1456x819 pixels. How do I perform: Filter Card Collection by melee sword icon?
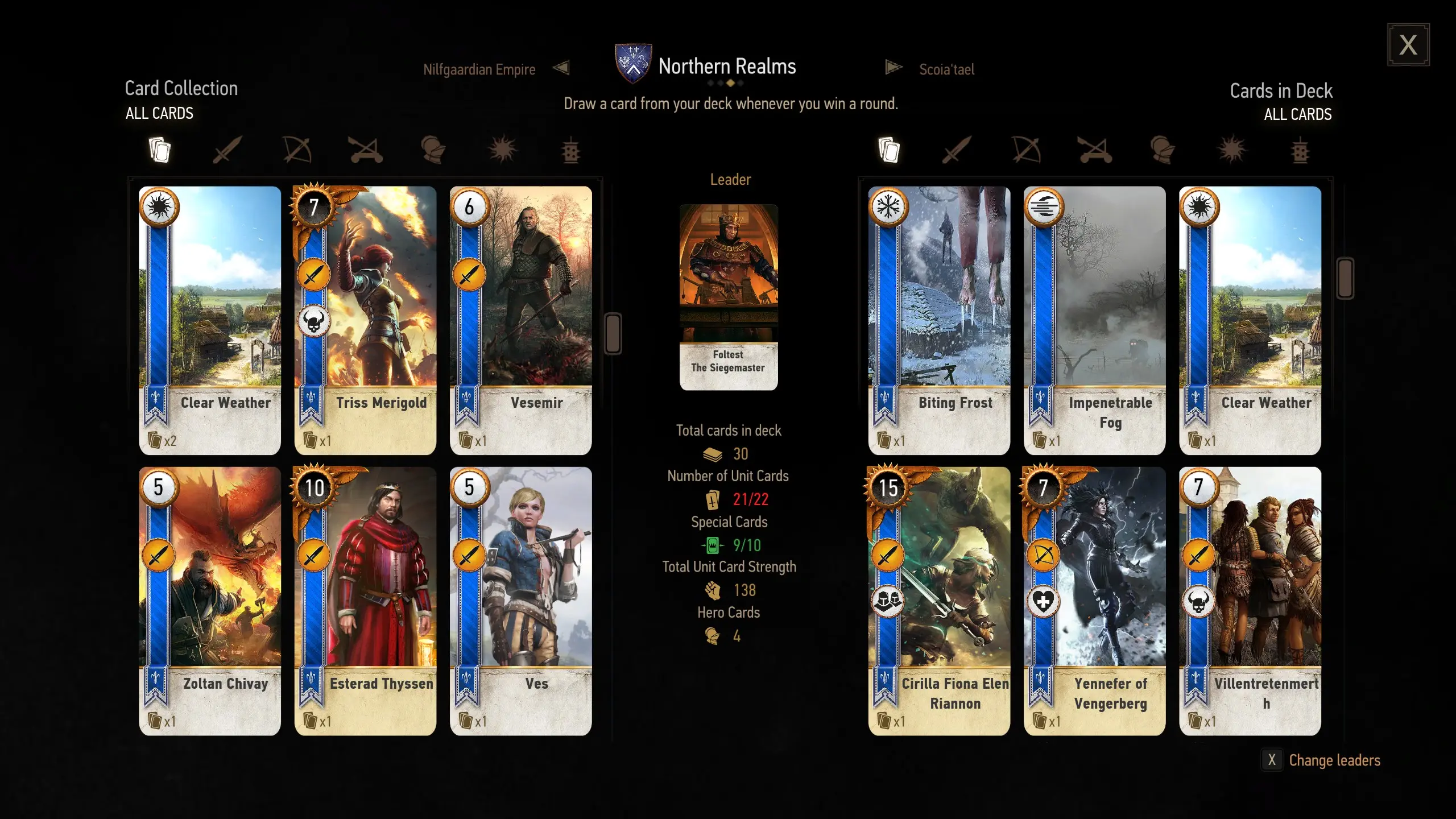pos(227,150)
